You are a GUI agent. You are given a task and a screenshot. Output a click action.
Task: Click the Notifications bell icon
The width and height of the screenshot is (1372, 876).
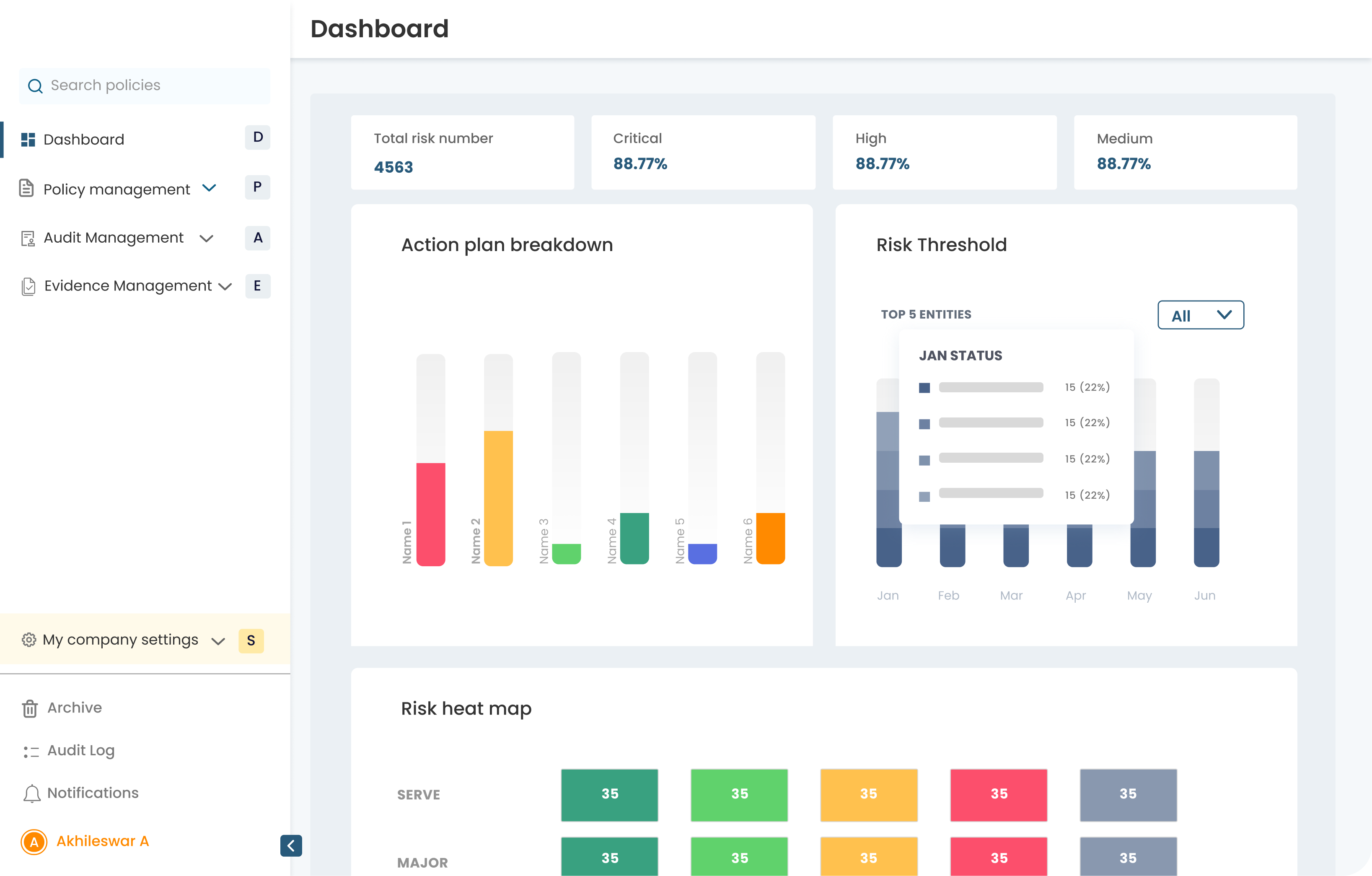32,793
